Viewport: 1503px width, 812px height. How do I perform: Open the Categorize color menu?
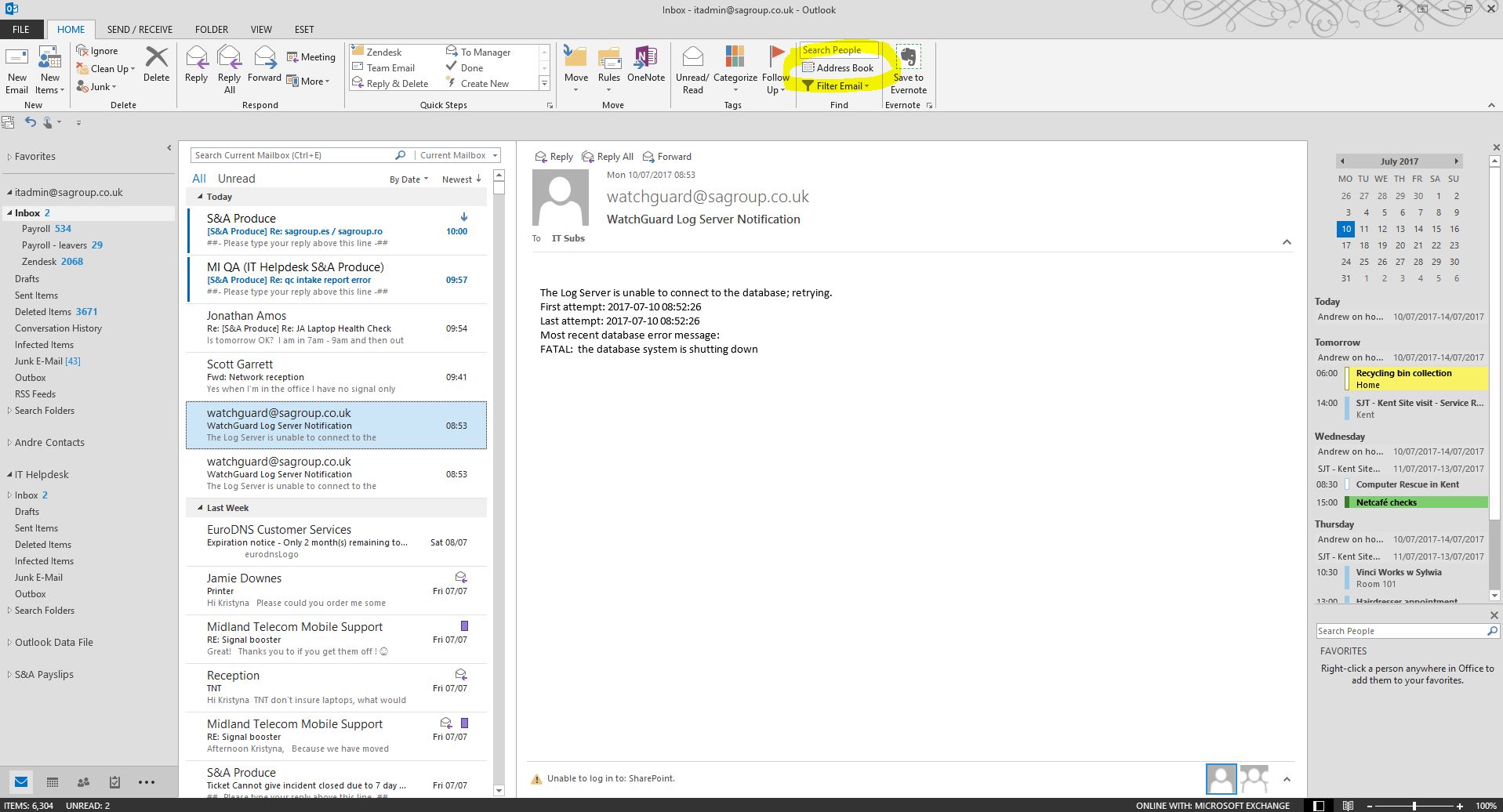(735, 69)
